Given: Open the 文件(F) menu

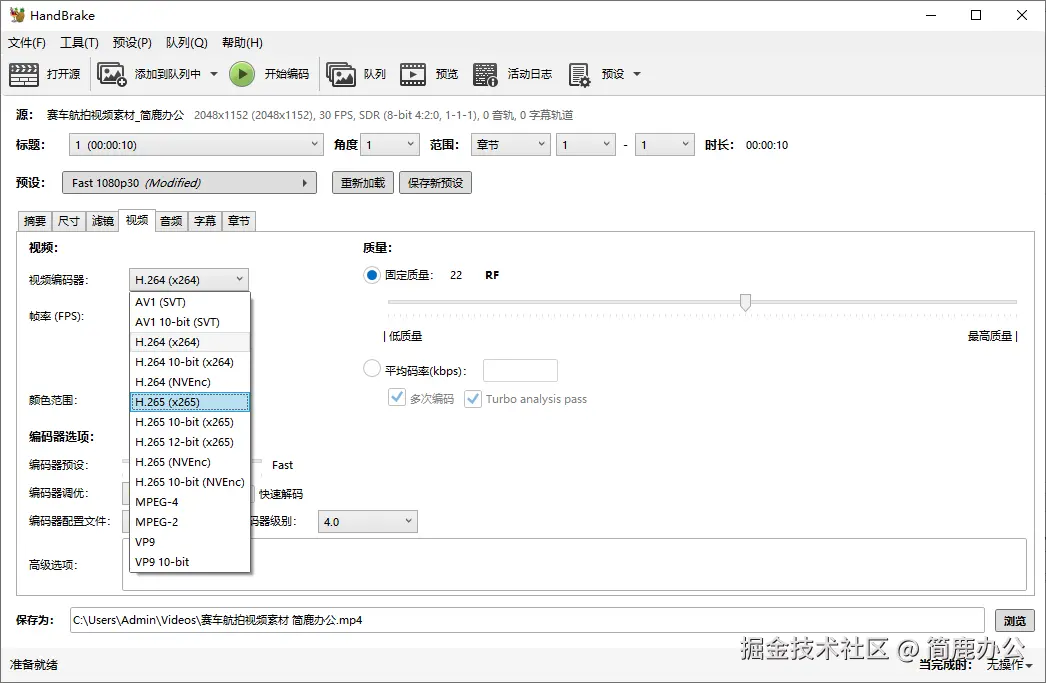Looking at the screenshot, I should pos(27,43).
